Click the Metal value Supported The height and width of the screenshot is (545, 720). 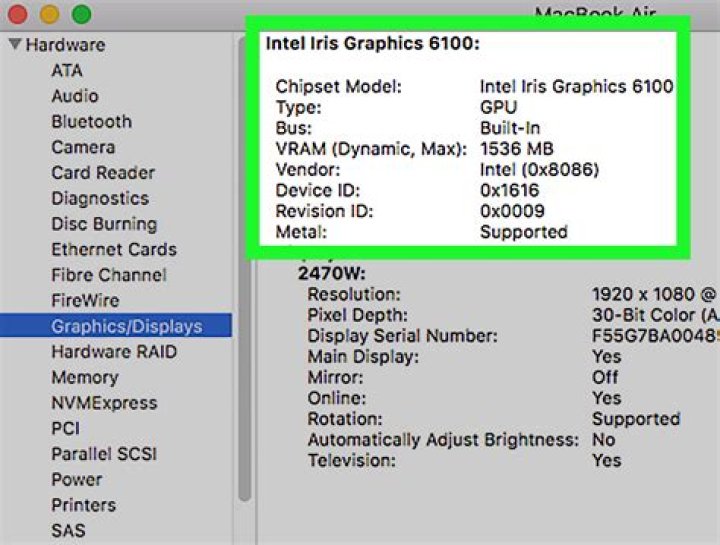pyautogui.click(x=523, y=232)
